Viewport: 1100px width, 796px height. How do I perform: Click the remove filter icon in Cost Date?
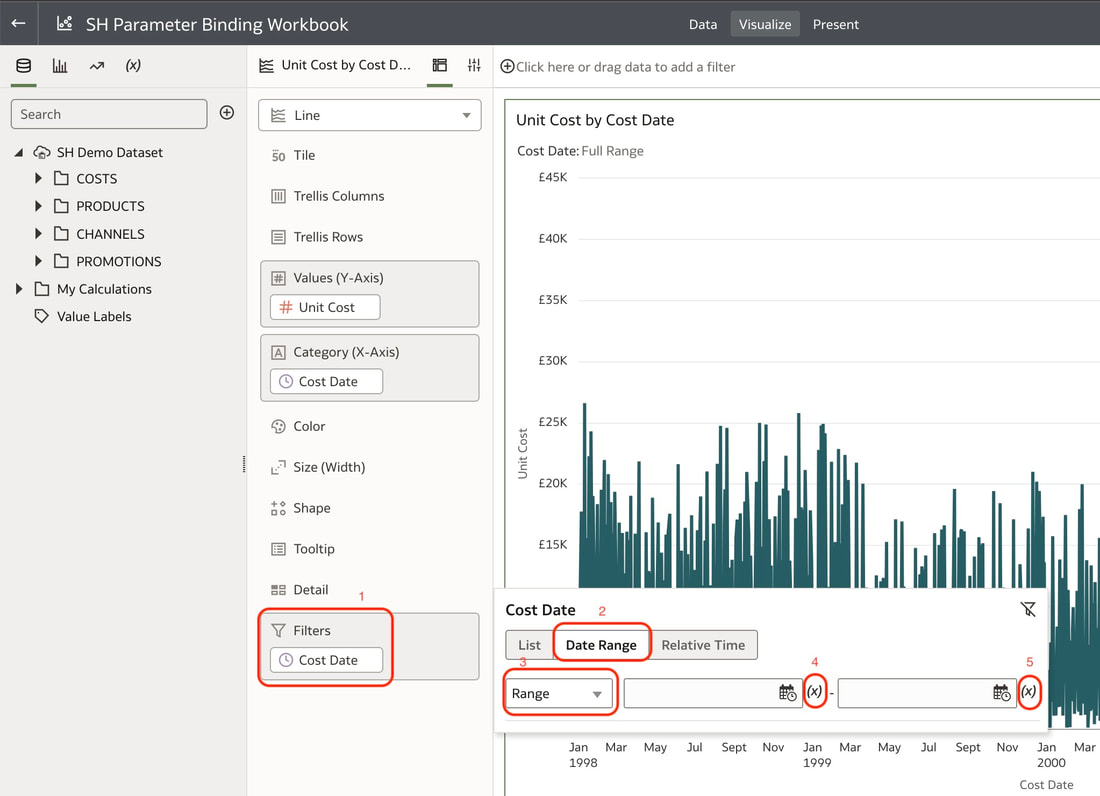pos(1028,609)
